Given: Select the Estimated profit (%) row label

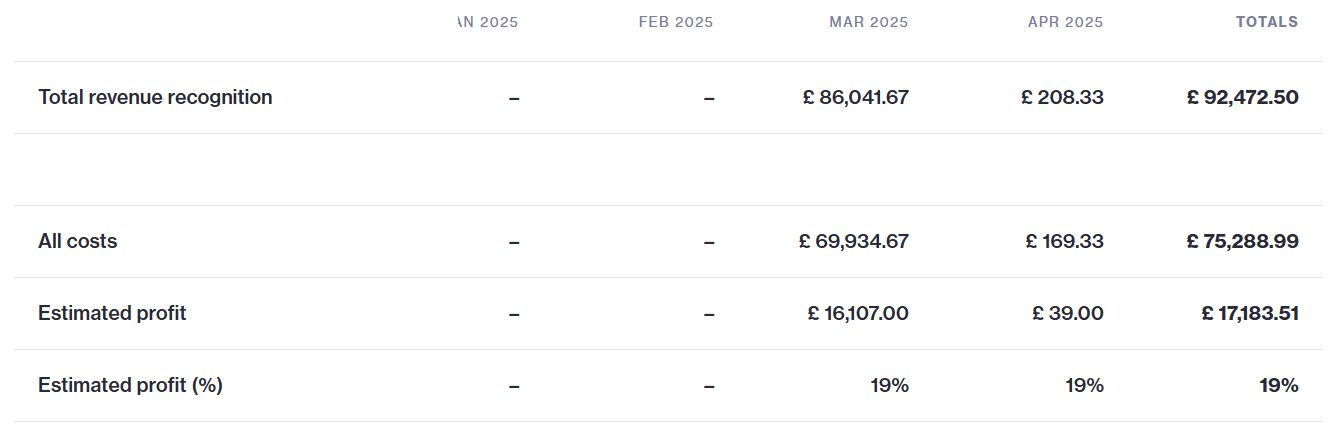Looking at the screenshot, I should click(130, 385).
